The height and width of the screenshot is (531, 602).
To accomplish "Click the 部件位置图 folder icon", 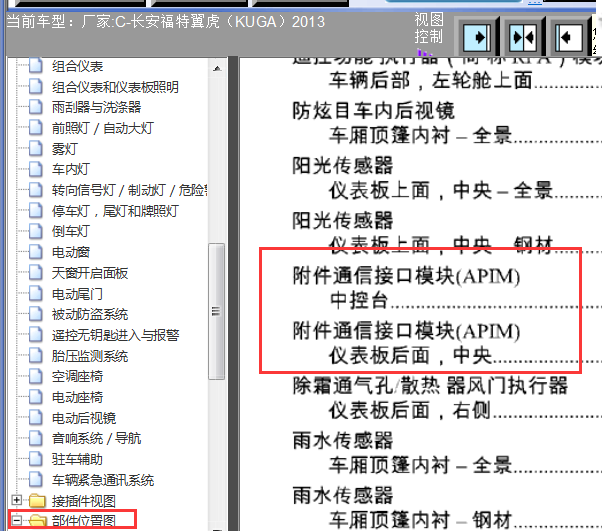I will click(37, 521).
